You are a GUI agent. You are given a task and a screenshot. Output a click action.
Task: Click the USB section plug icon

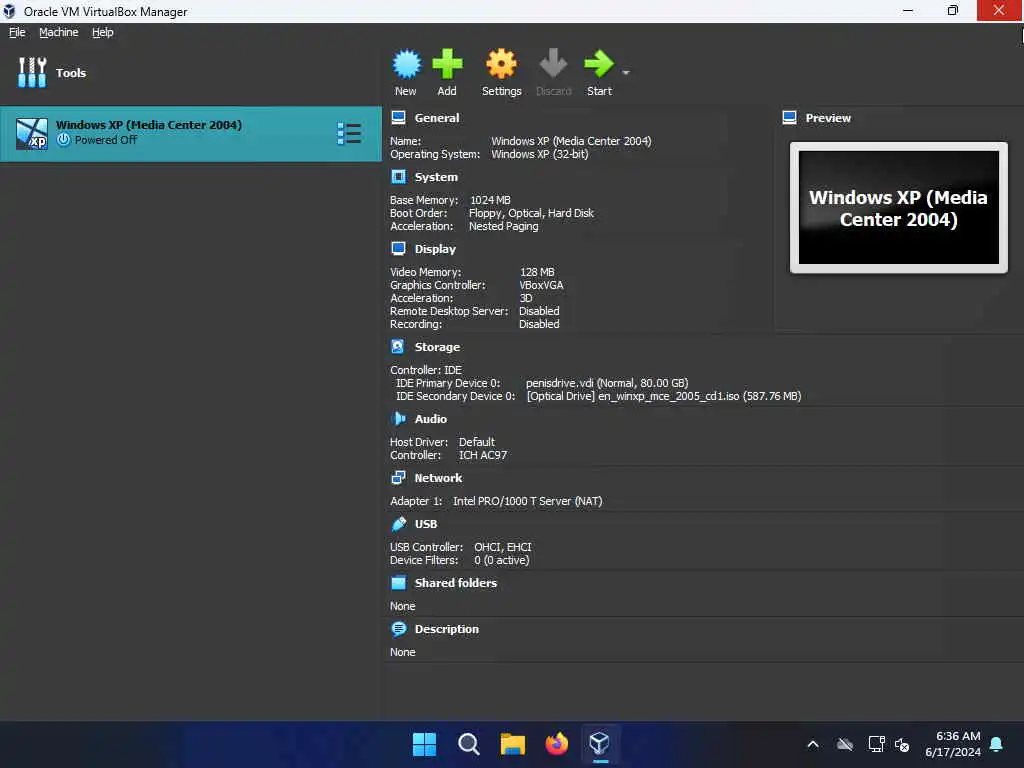click(398, 523)
